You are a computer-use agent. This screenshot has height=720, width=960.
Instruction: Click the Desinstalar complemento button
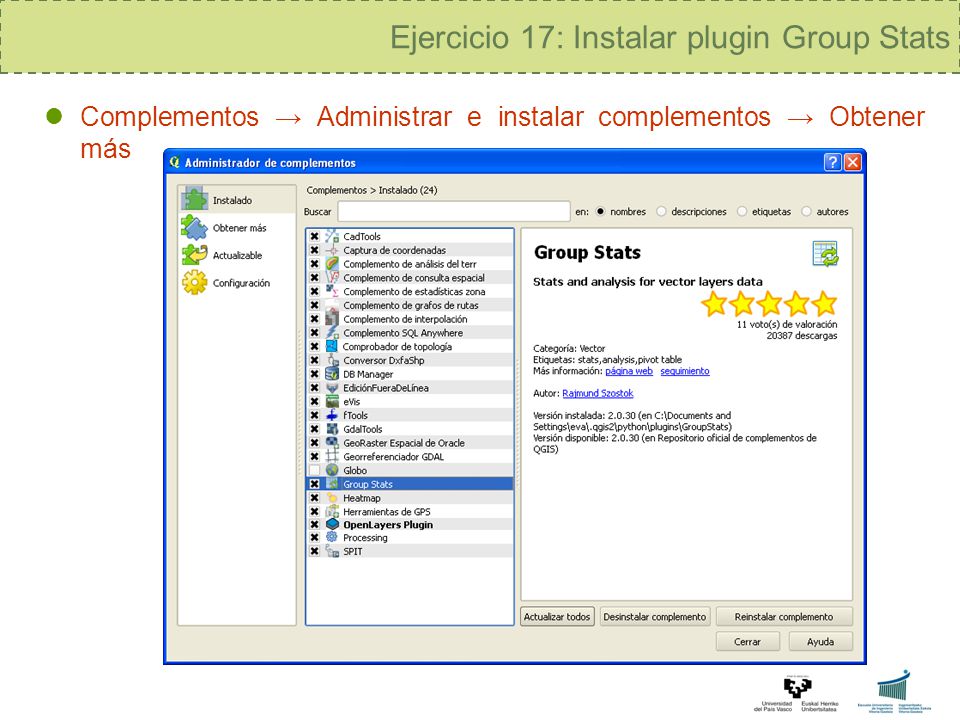[x=654, y=617]
